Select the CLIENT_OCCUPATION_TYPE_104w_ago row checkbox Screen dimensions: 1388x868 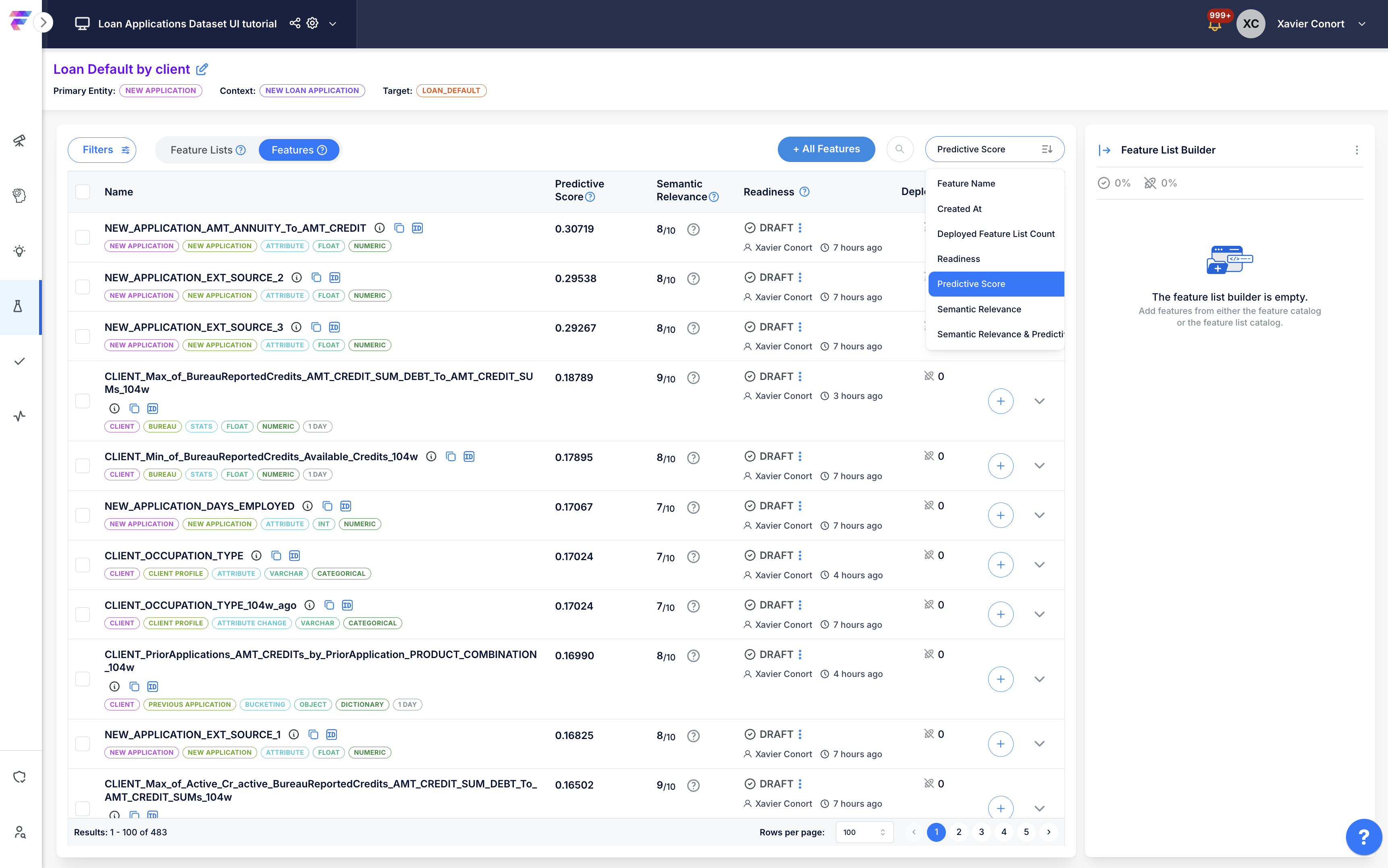point(83,614)
